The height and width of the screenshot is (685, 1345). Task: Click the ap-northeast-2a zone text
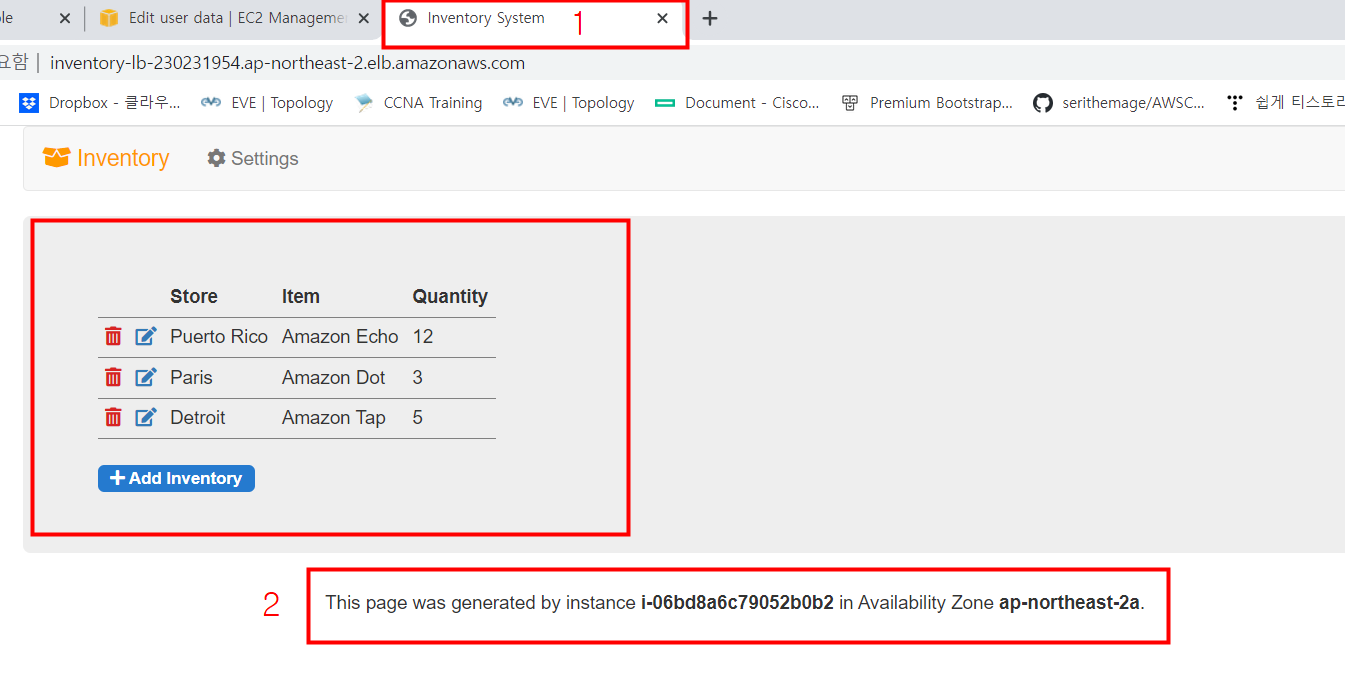[x=1069, y=603]
